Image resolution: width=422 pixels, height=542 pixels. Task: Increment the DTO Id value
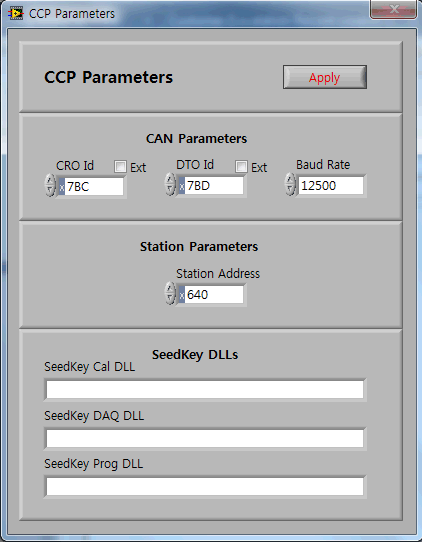(x=170, y=180)
